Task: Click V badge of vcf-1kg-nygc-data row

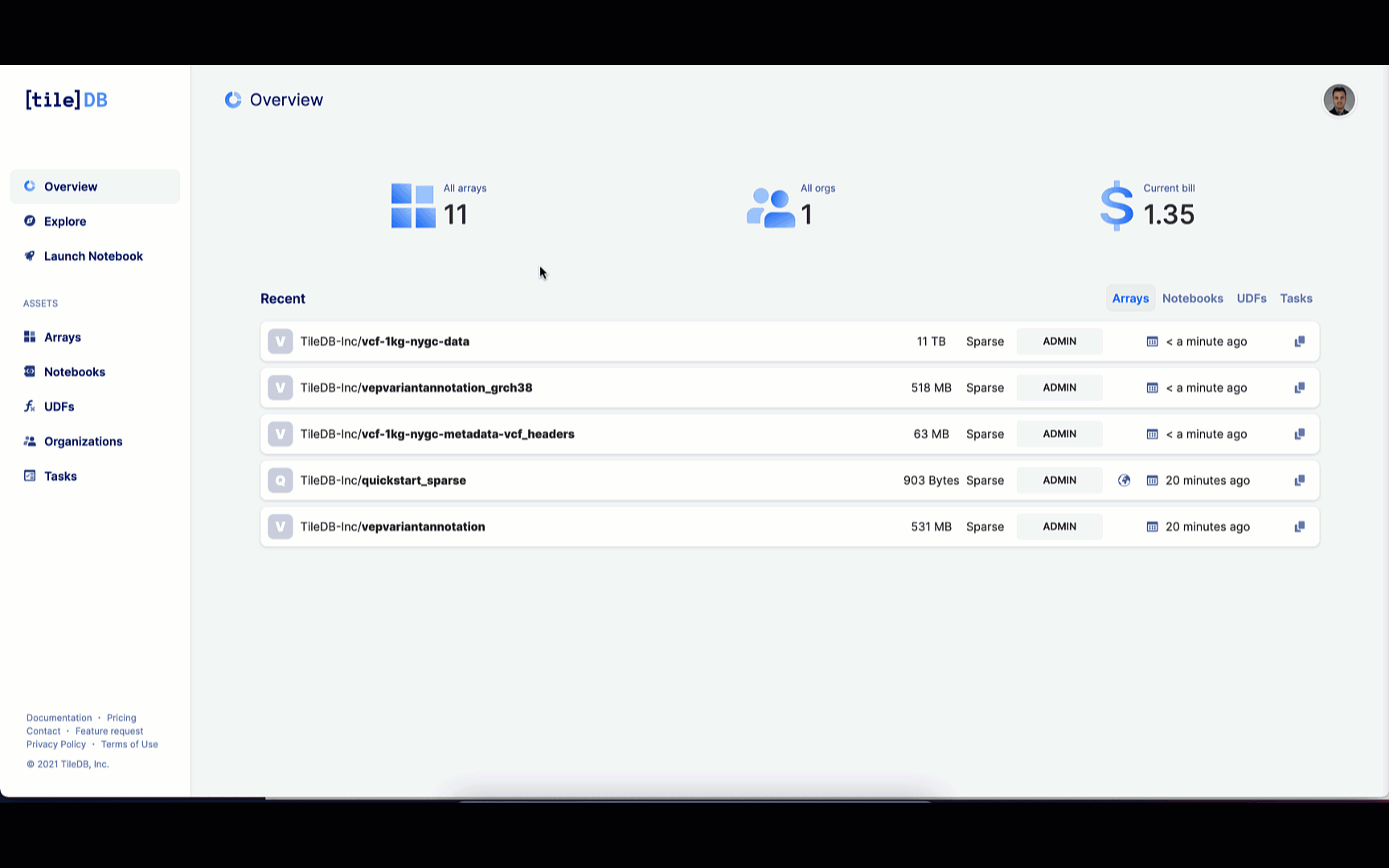Action: [280, 342]
